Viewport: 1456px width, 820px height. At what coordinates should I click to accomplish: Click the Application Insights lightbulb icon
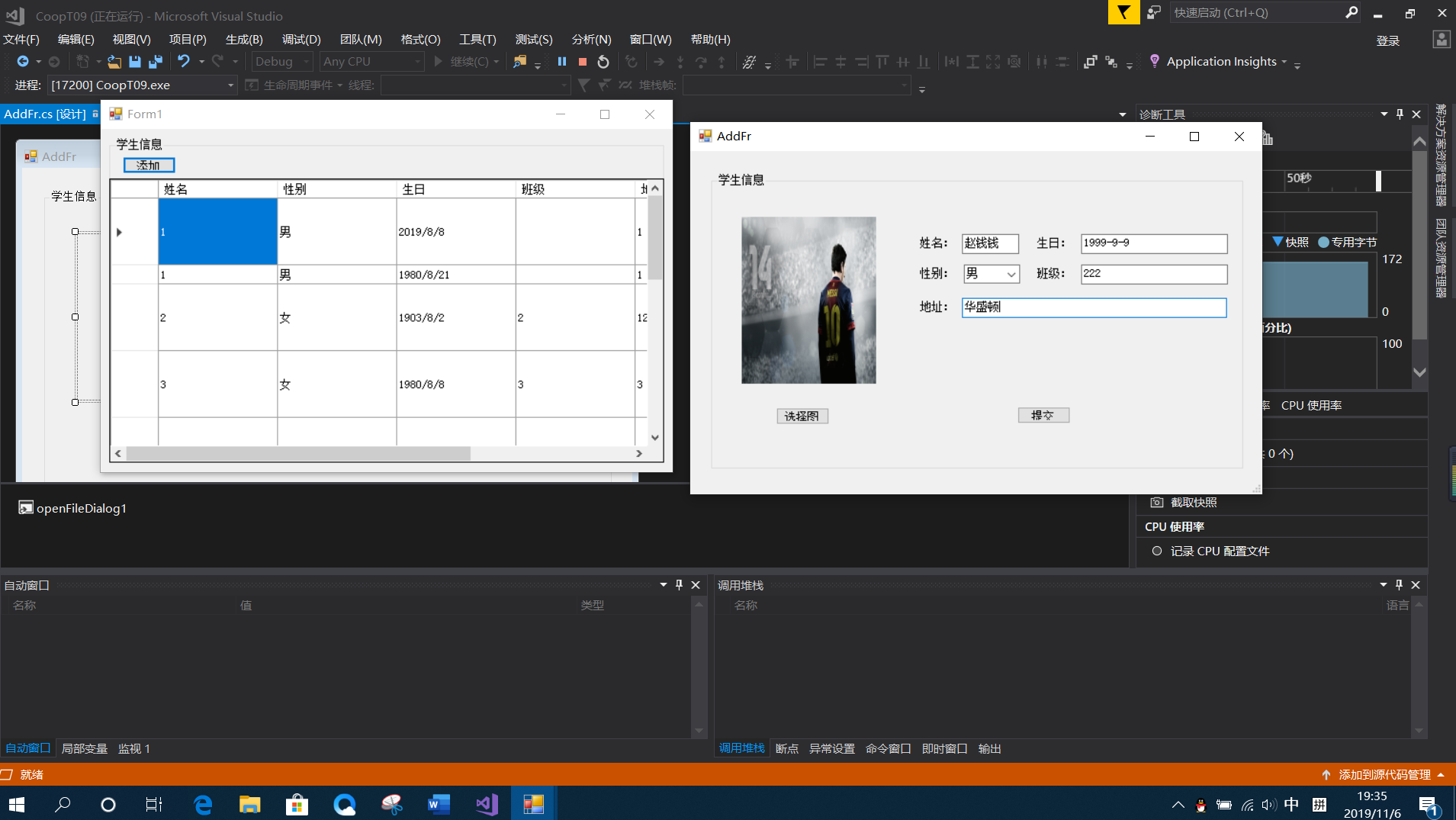(x=1155, y=61)
